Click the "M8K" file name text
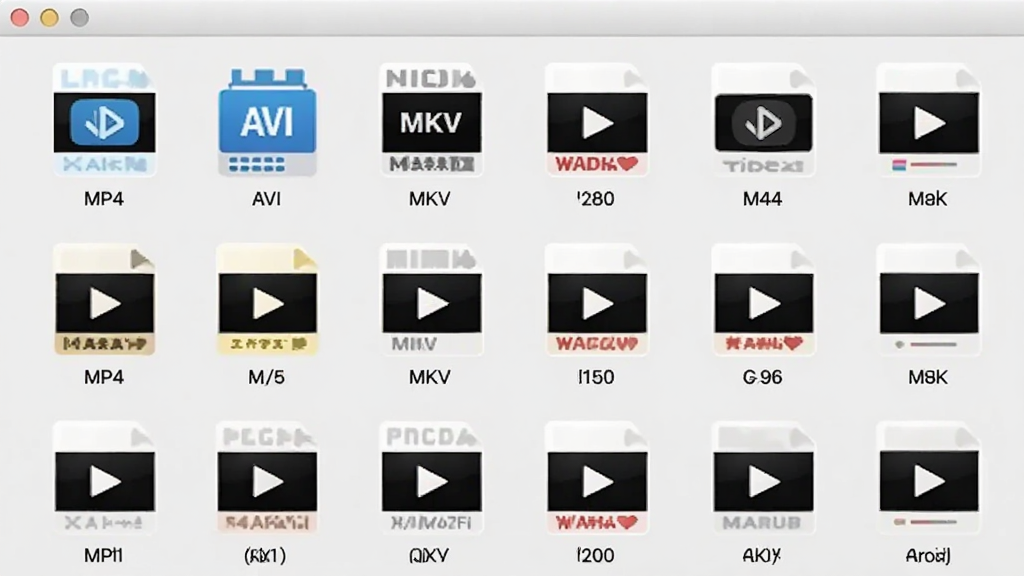The width and height of the screenshot is (1024, 576). point(927,377)
